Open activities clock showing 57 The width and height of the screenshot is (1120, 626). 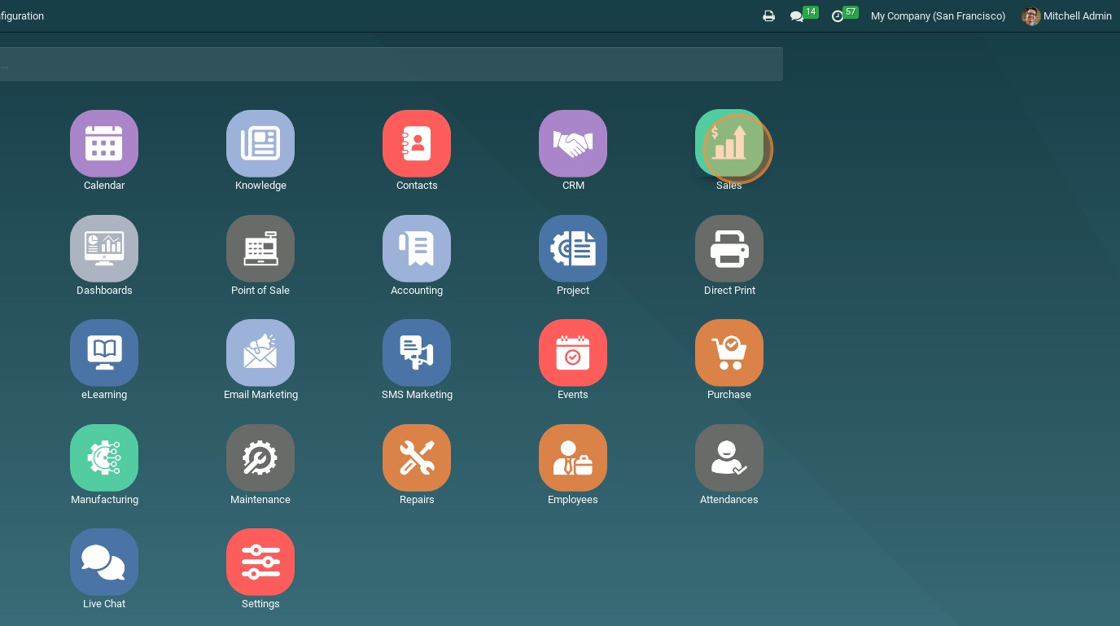click(844, 15)
